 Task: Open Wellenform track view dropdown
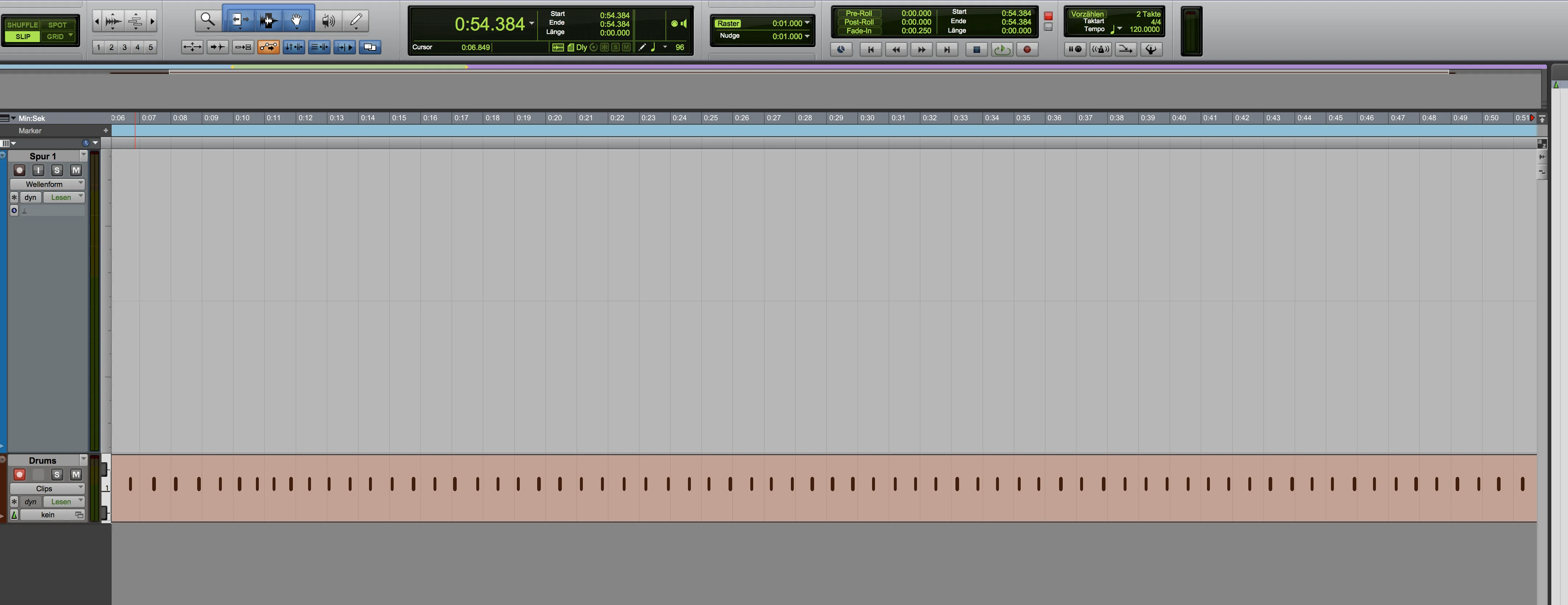click(47, 184)
